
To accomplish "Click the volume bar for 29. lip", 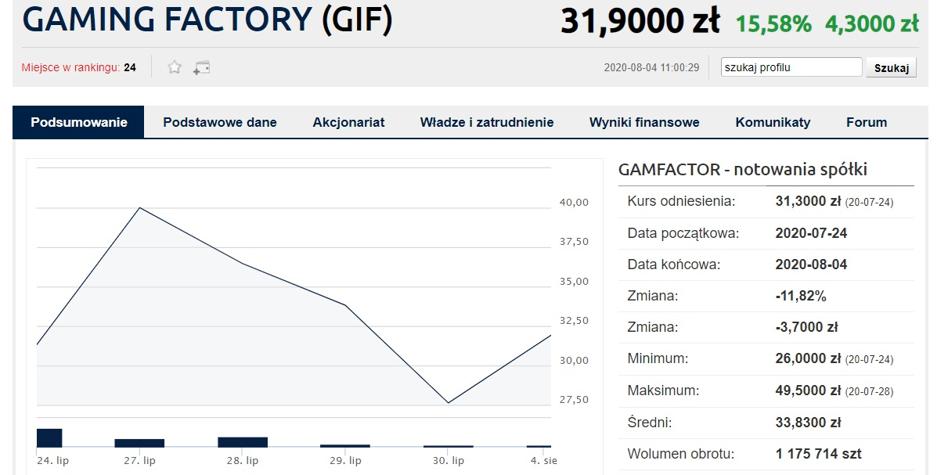I will [345, 446].
